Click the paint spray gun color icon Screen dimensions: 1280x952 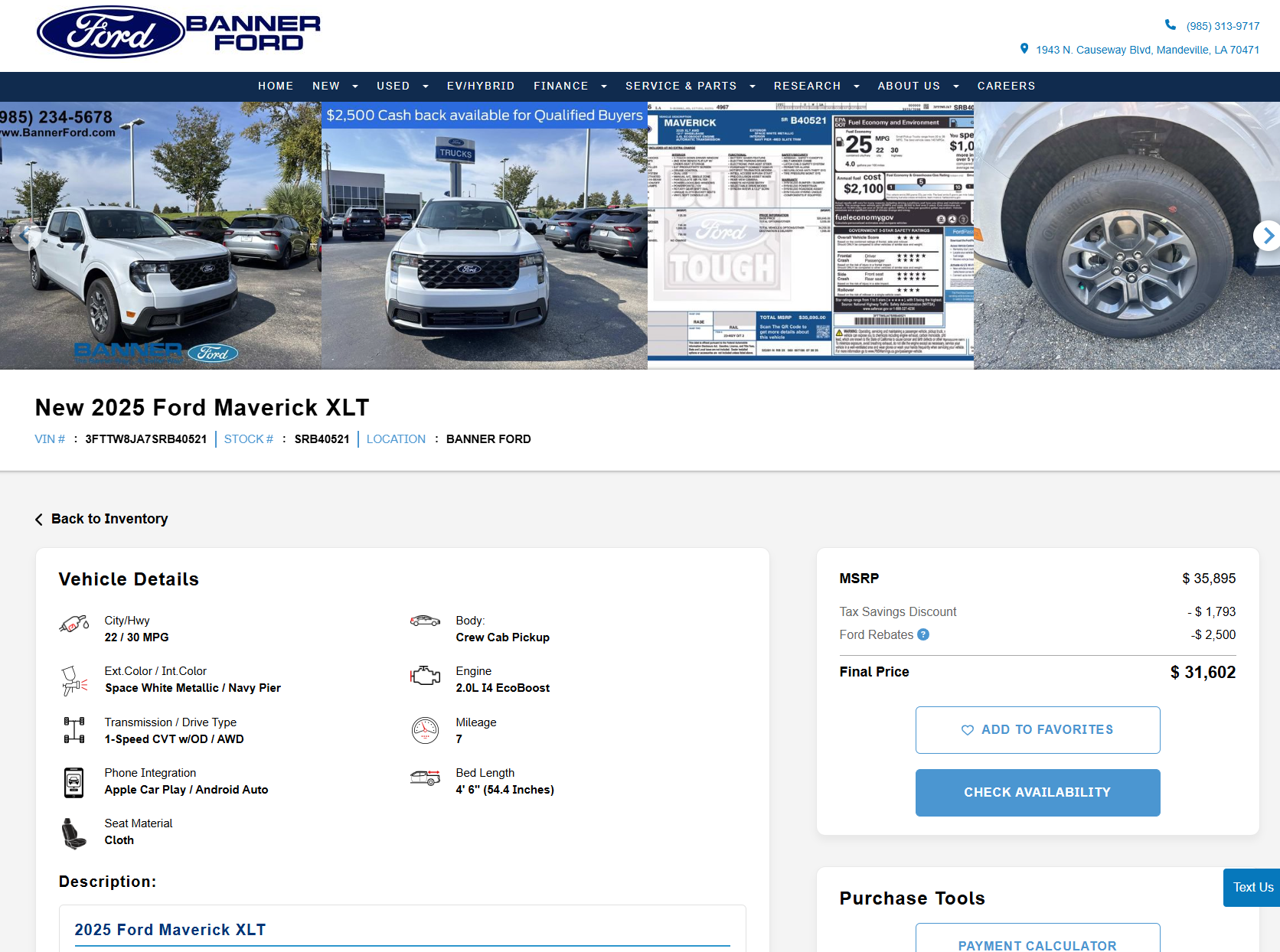click(x=74, y=680)
